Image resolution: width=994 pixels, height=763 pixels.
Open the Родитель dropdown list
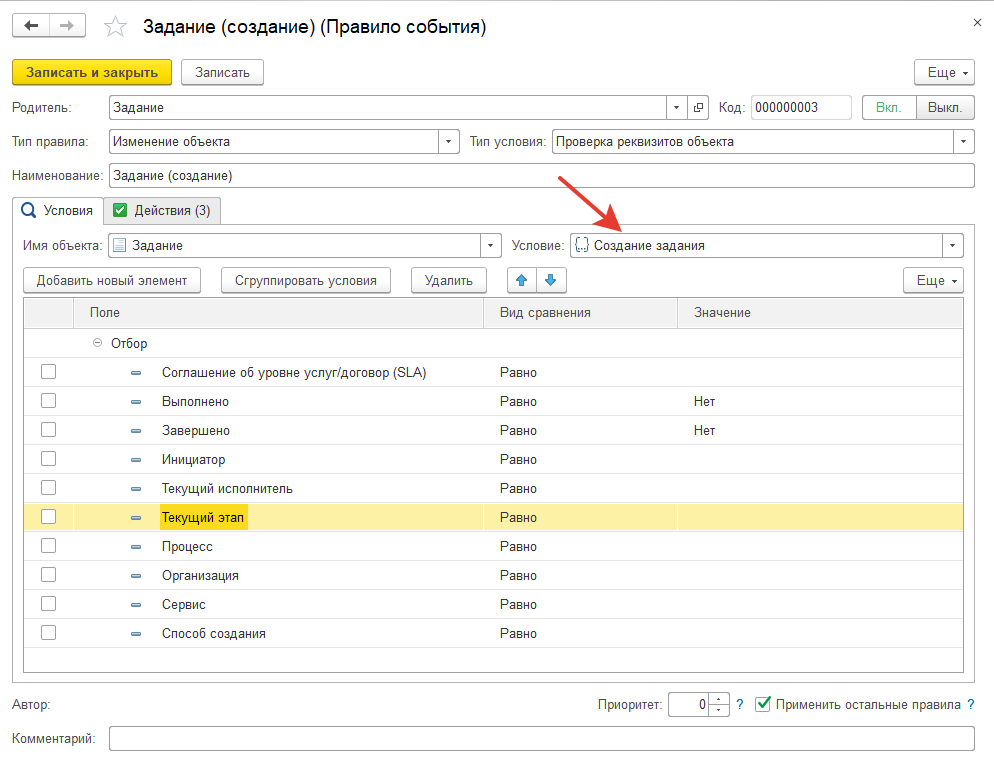click(x=676, y=108)
